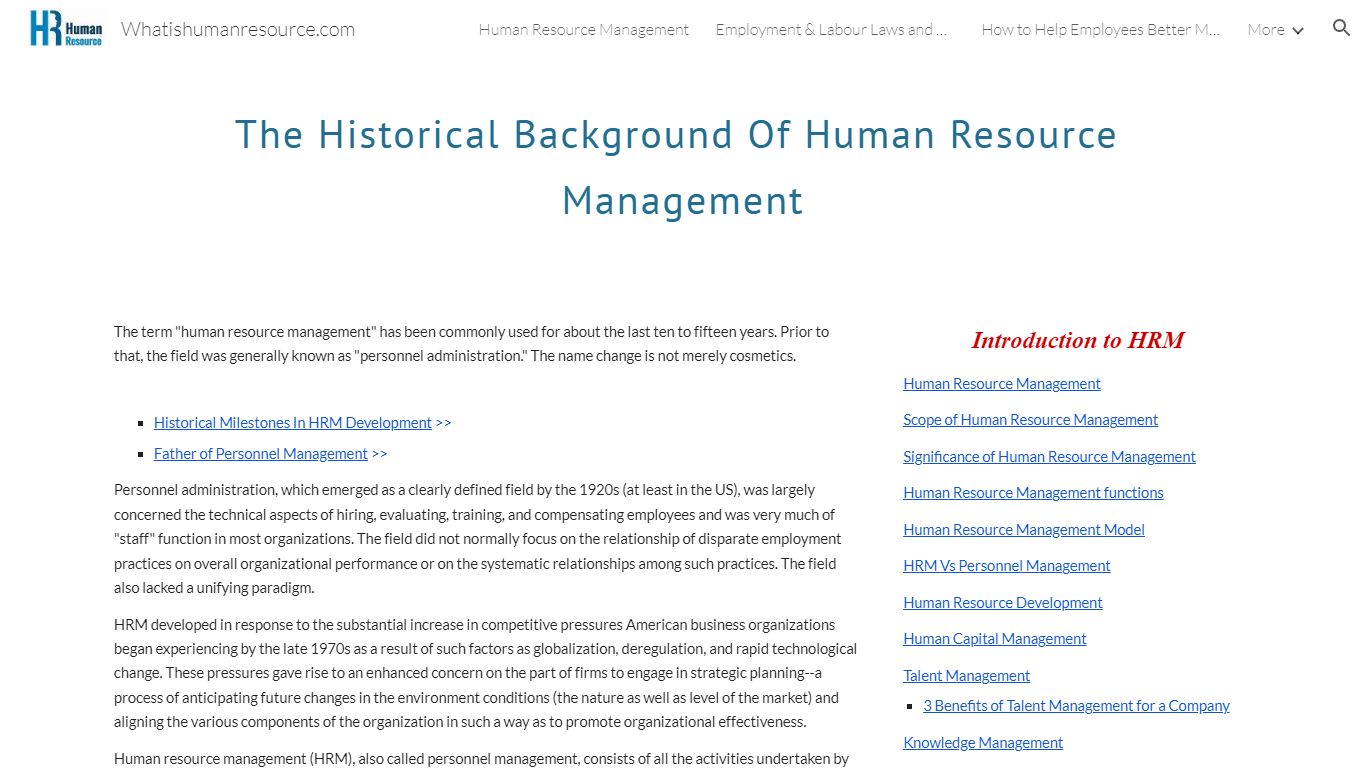Go to Whatishumanresource.com site title
1366x768 pixels.
[x=238, y=29]
